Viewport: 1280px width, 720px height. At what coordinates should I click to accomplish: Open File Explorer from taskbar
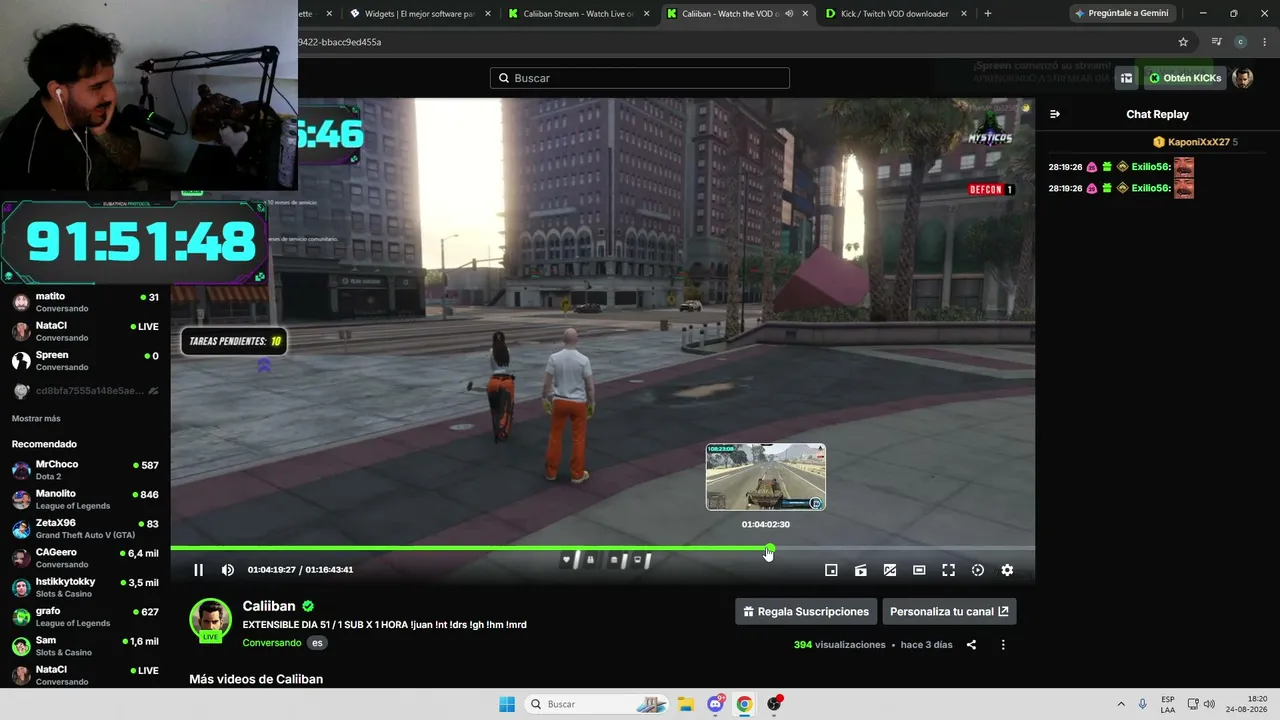click(686, 704)
